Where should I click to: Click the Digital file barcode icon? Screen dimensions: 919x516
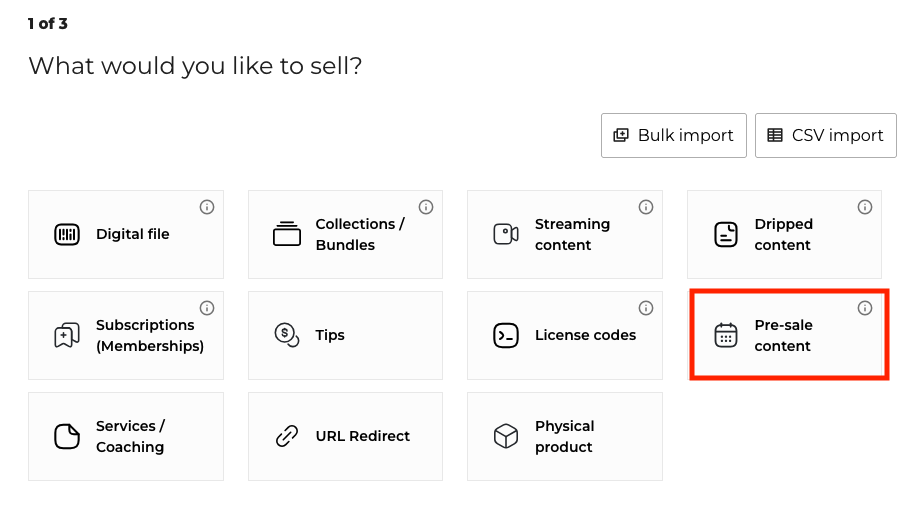[67, 235]
